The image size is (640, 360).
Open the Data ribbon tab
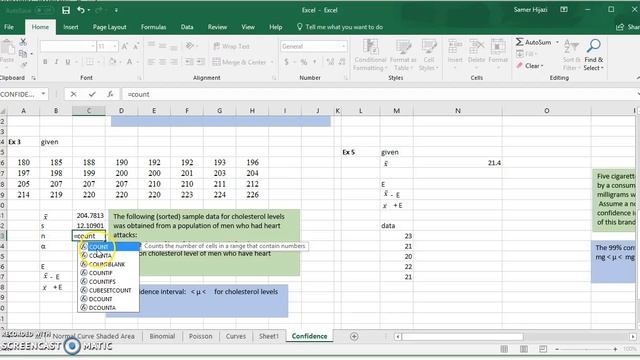click(x=187, y=27)
